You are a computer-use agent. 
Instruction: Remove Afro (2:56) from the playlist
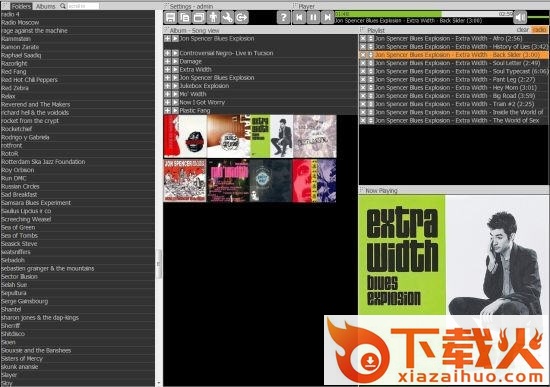point(363,39)
